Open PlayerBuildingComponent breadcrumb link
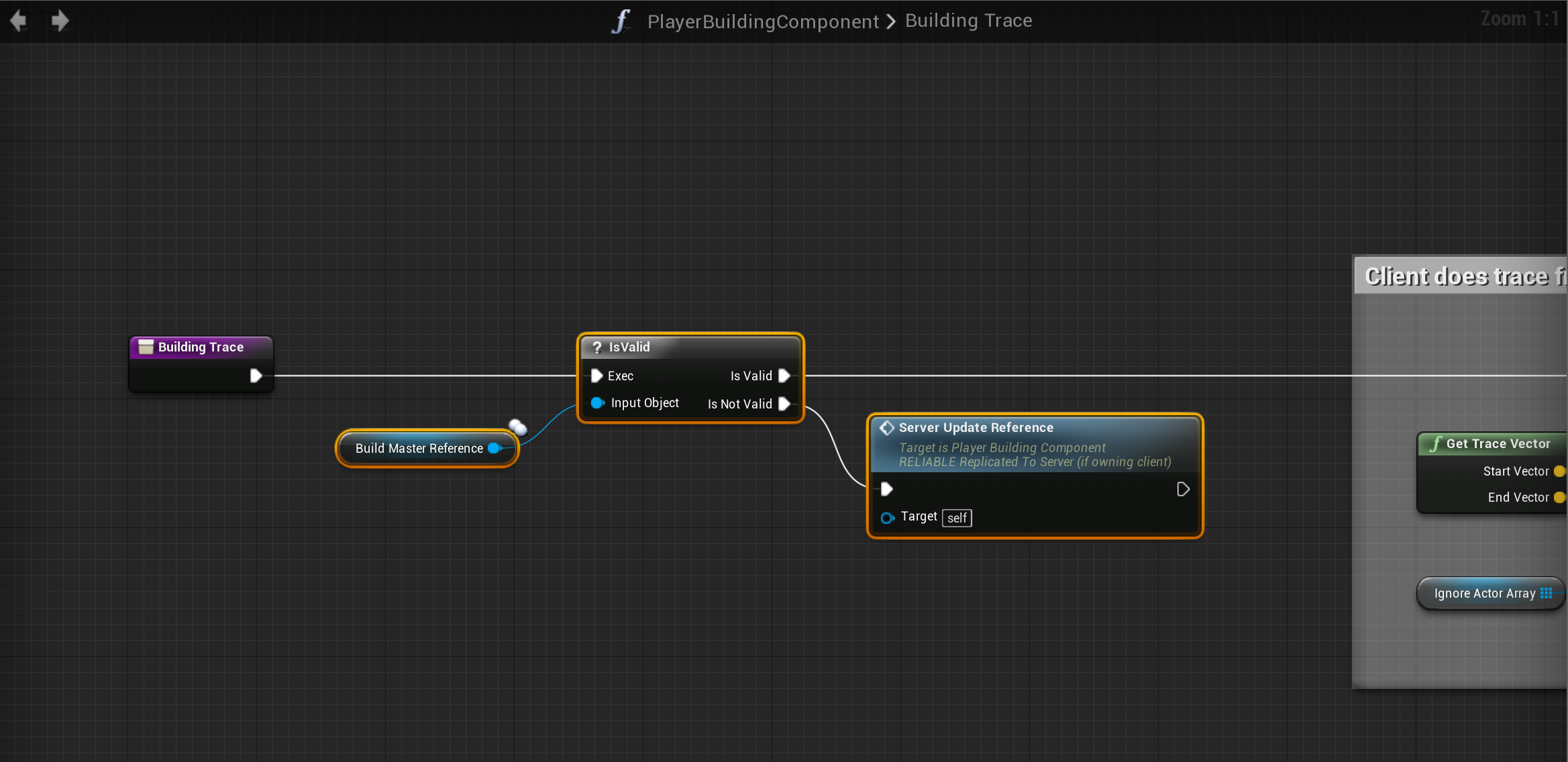 pyautogui.click(x=762, y=21)
